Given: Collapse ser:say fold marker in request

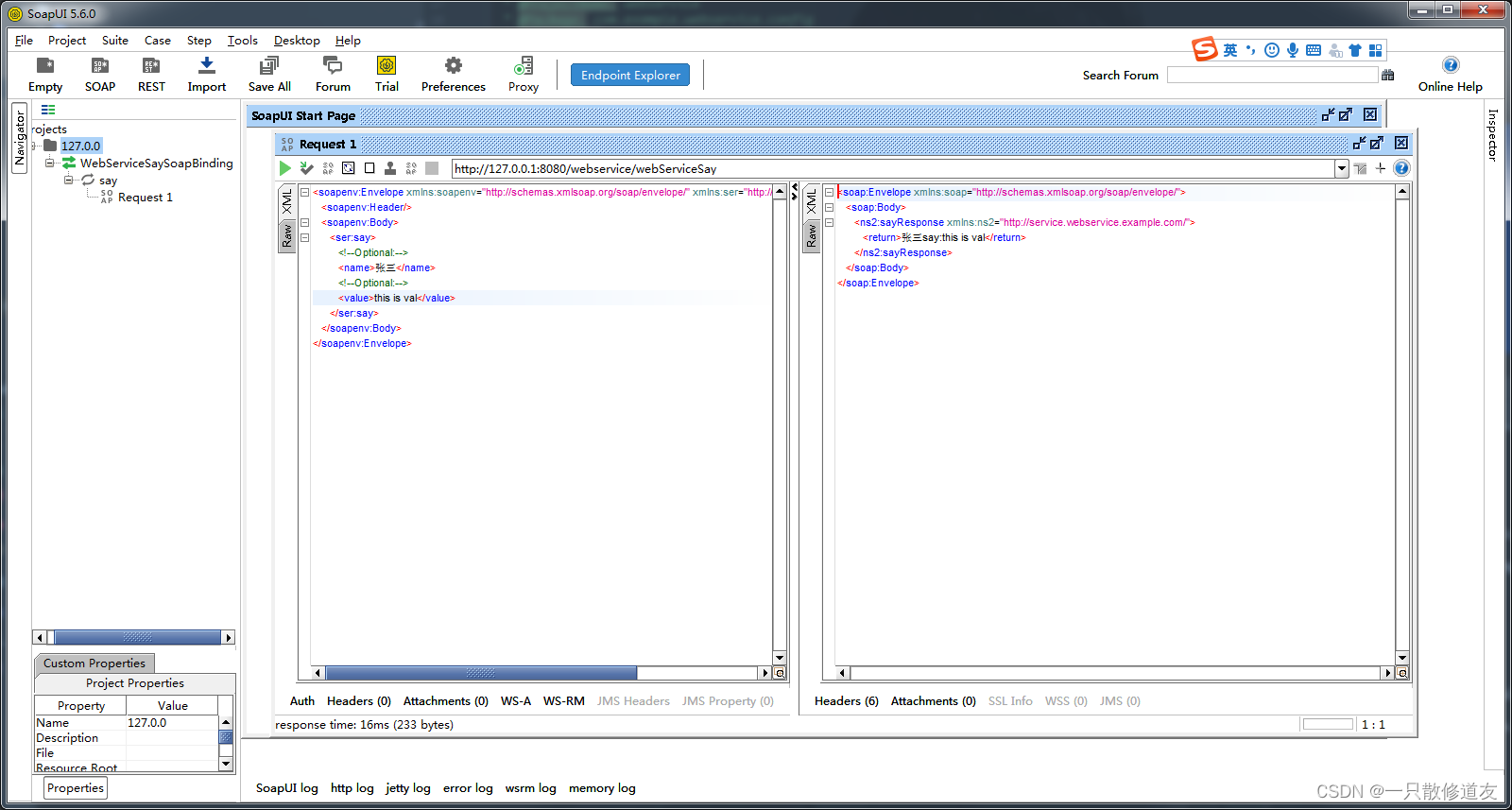Looking at the screenshot, I should [x=305, y=237].
